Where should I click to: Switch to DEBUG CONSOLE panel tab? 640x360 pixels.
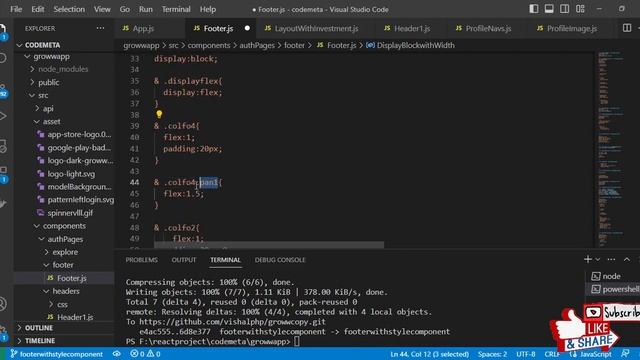(x=280, y=260)
